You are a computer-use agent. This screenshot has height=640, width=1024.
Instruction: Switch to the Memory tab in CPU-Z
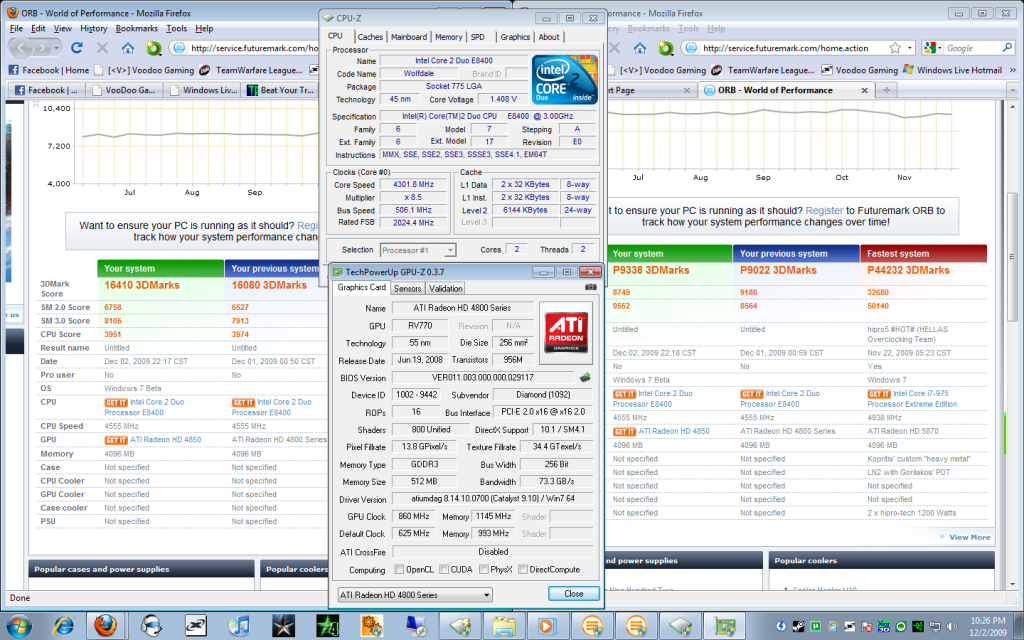(x=449, y=37)
